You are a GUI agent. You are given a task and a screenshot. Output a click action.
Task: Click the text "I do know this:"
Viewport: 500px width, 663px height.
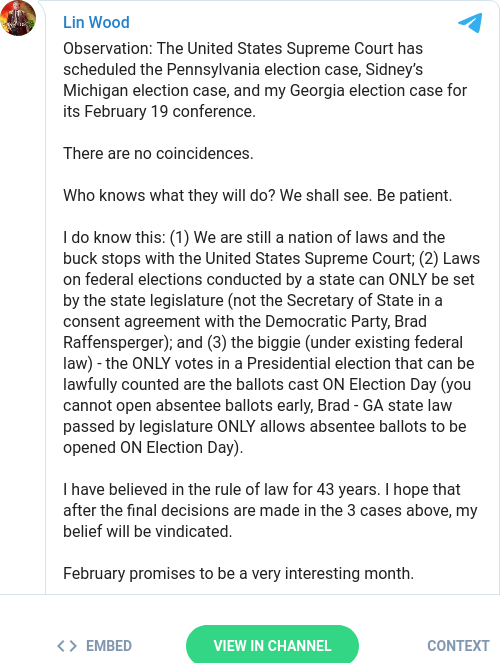(x=115, y=238)
